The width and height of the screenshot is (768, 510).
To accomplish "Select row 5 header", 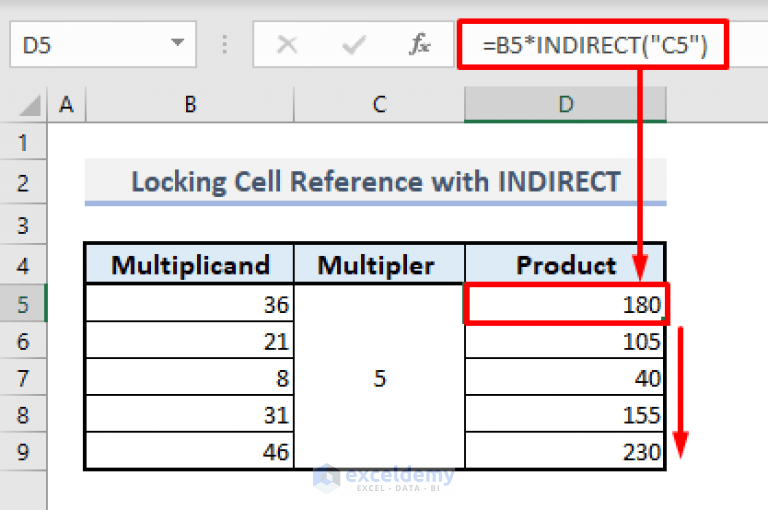I will point(23,304).
